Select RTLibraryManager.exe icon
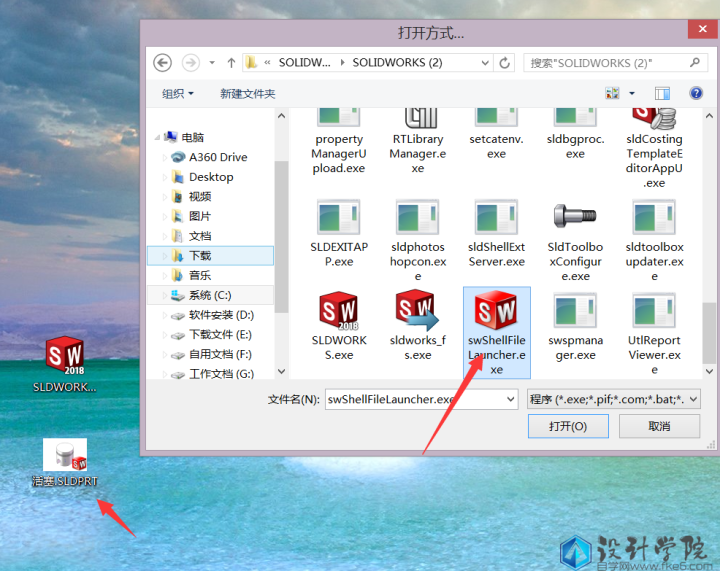The width and height of the screenshot is (720, 571). [x=417, y=122]
